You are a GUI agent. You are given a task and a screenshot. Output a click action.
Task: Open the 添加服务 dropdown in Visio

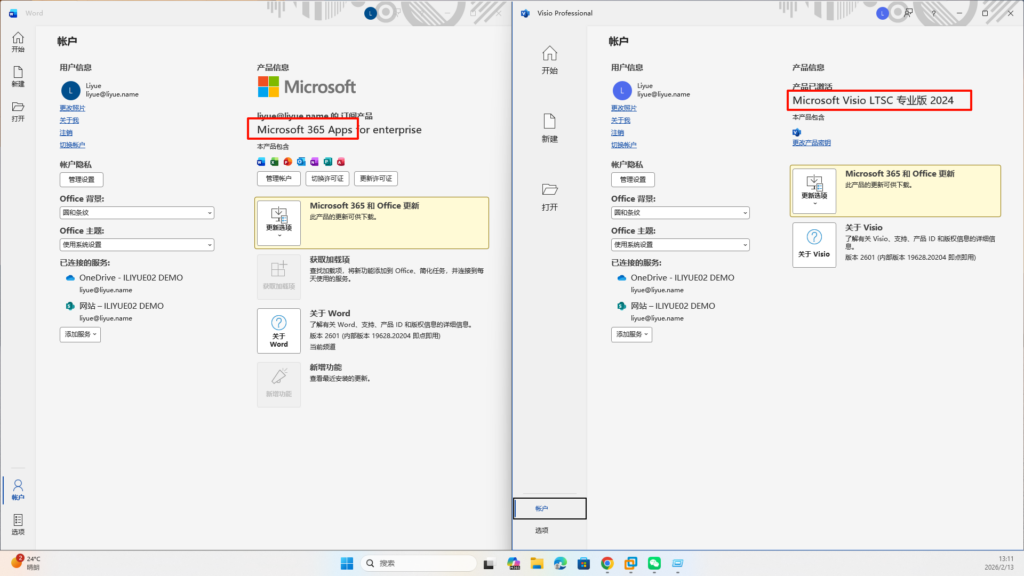click(631, 334)
